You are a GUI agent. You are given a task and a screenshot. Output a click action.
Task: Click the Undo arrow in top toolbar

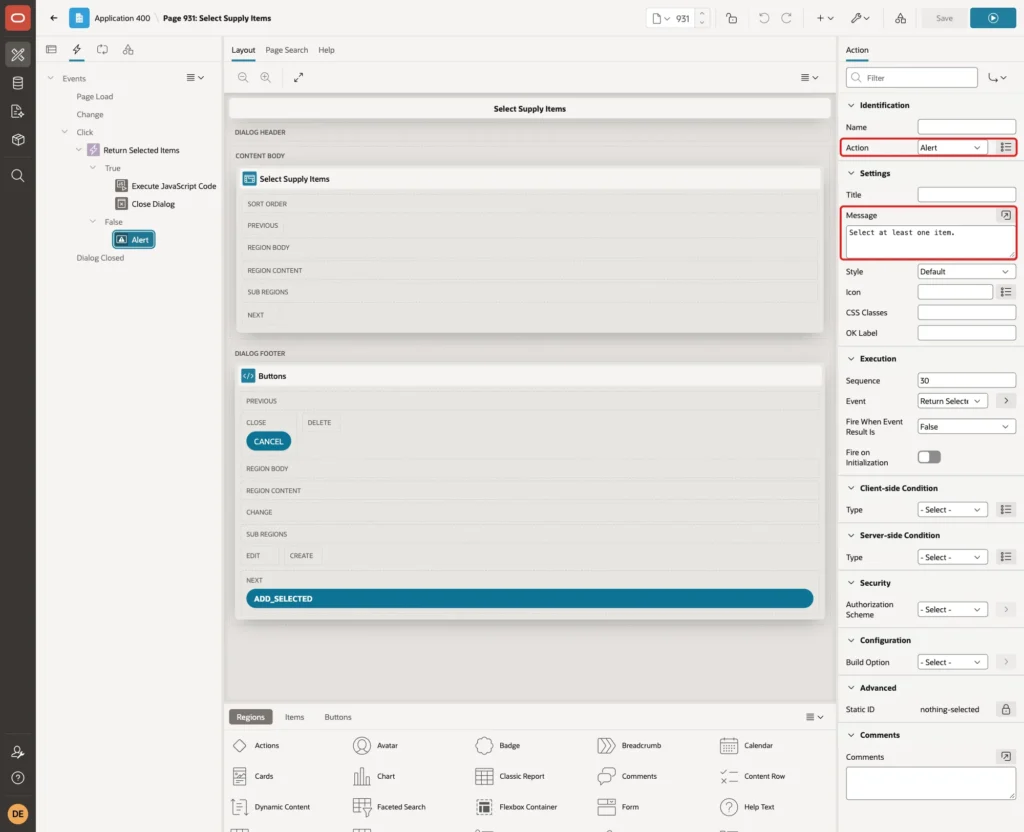click(x=763, y=18)
